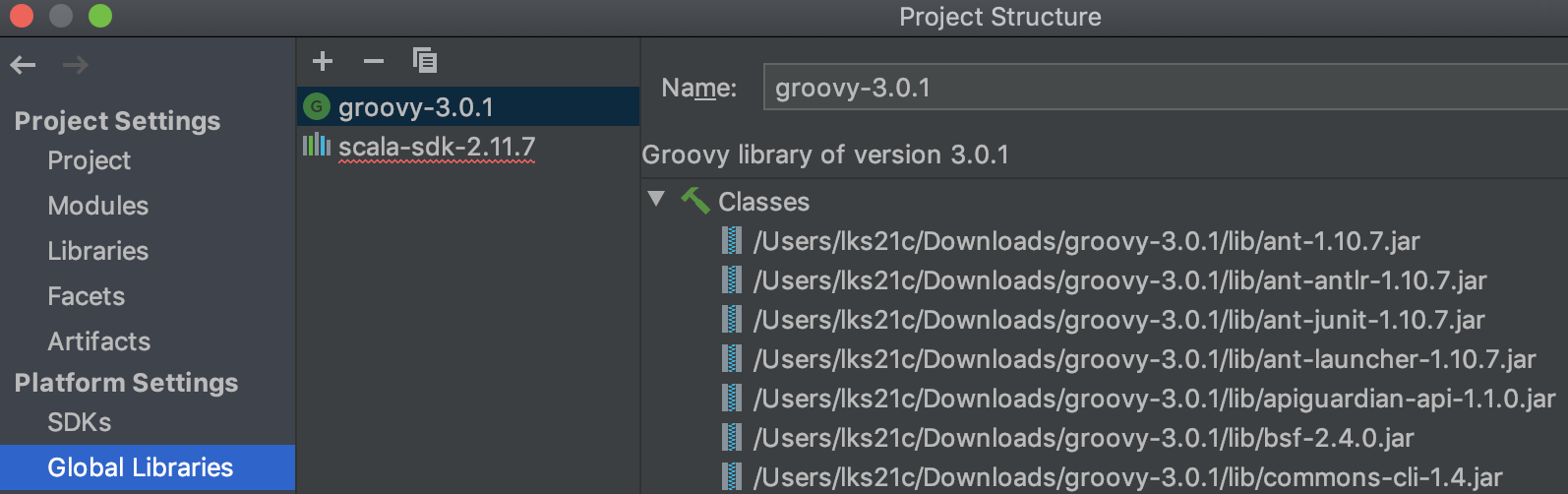Select the ant-launcher-1.10.7.jar path entry

pos(1145,359)
